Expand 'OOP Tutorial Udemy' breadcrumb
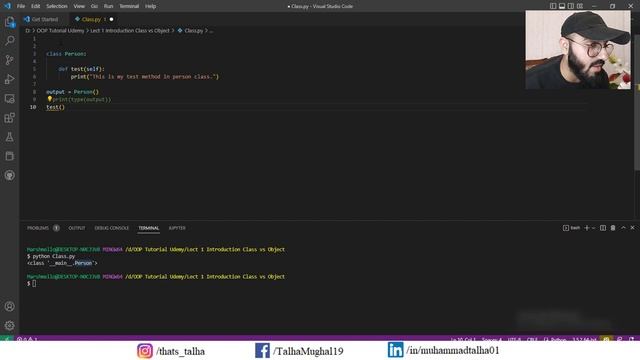 pyautogui.click(x=60, y=31)
